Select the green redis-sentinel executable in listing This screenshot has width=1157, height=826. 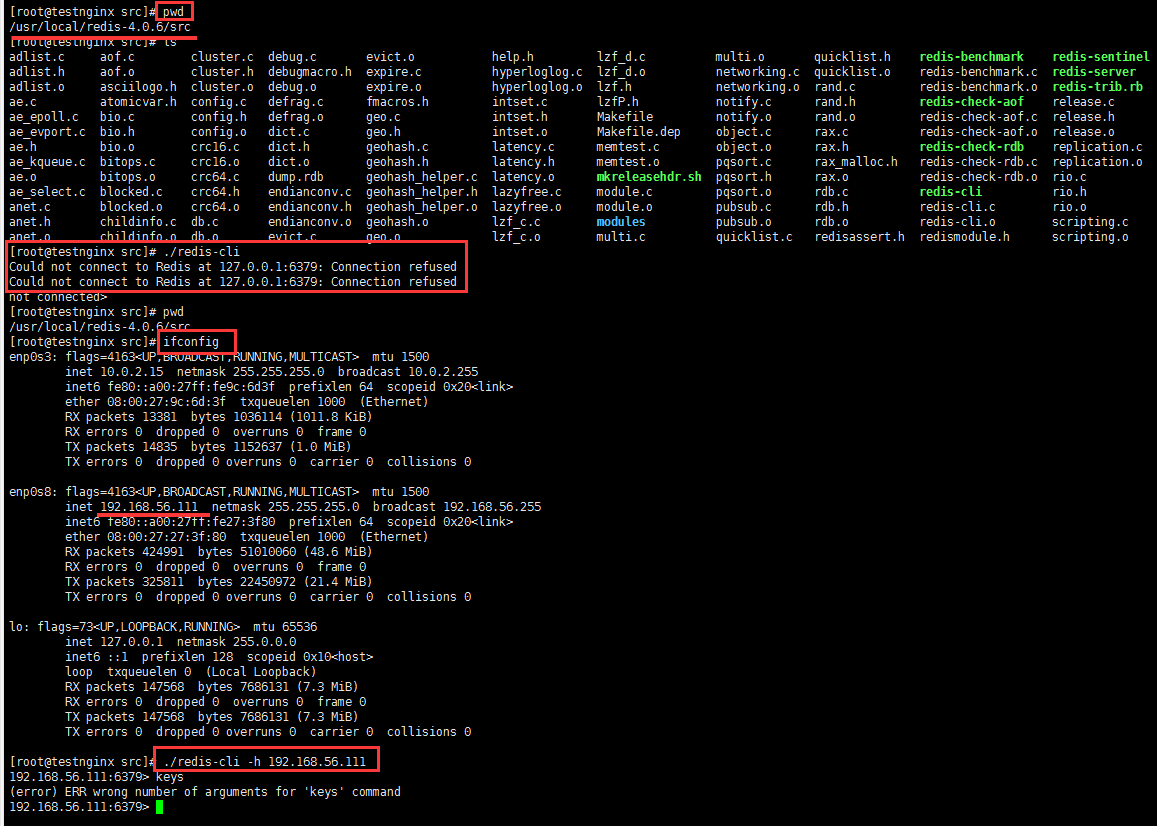pyautogui.click(x=1100, y=57)
